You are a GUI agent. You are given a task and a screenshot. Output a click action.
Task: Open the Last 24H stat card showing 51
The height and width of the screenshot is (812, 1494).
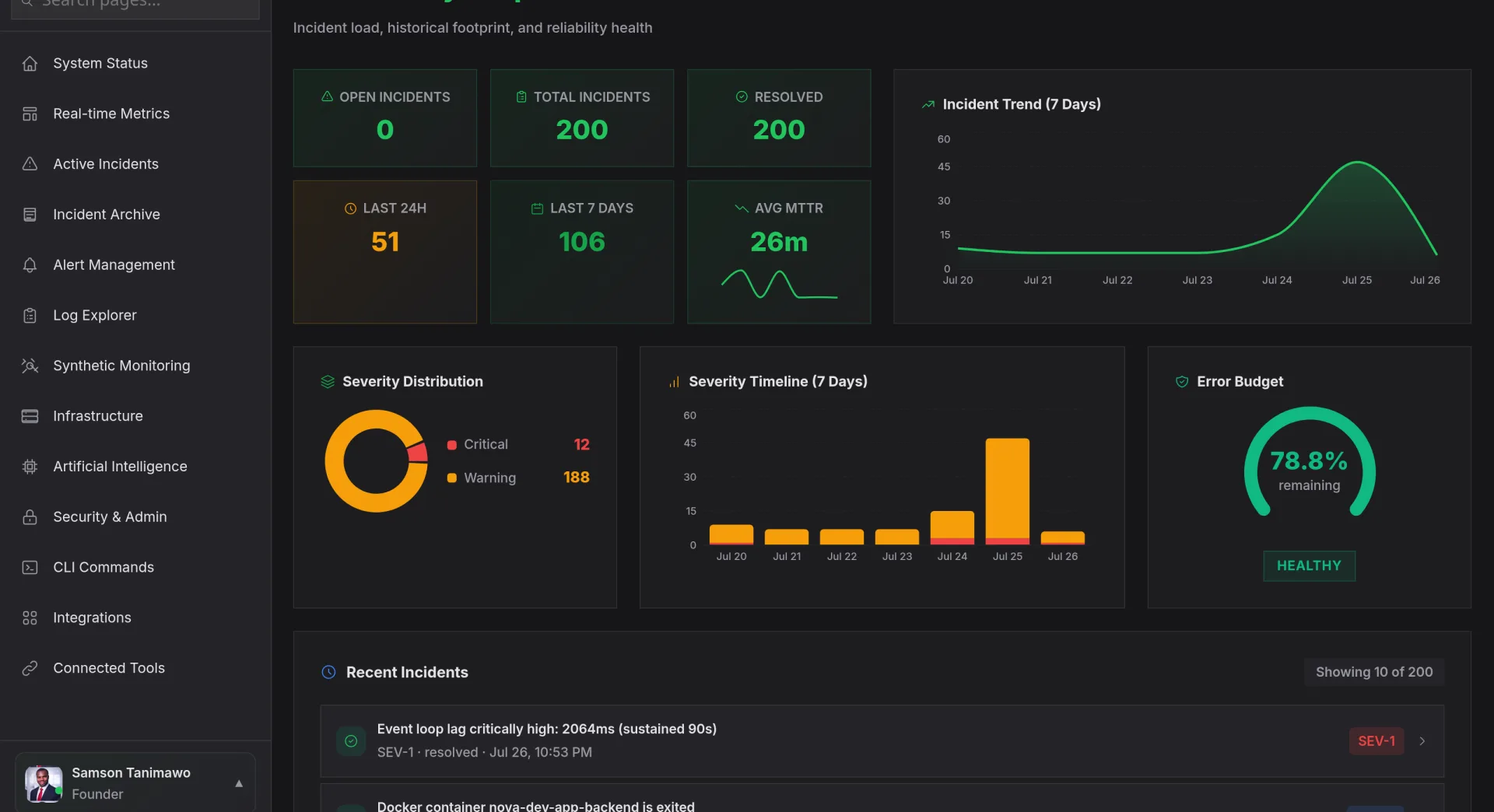click(385, 252)
